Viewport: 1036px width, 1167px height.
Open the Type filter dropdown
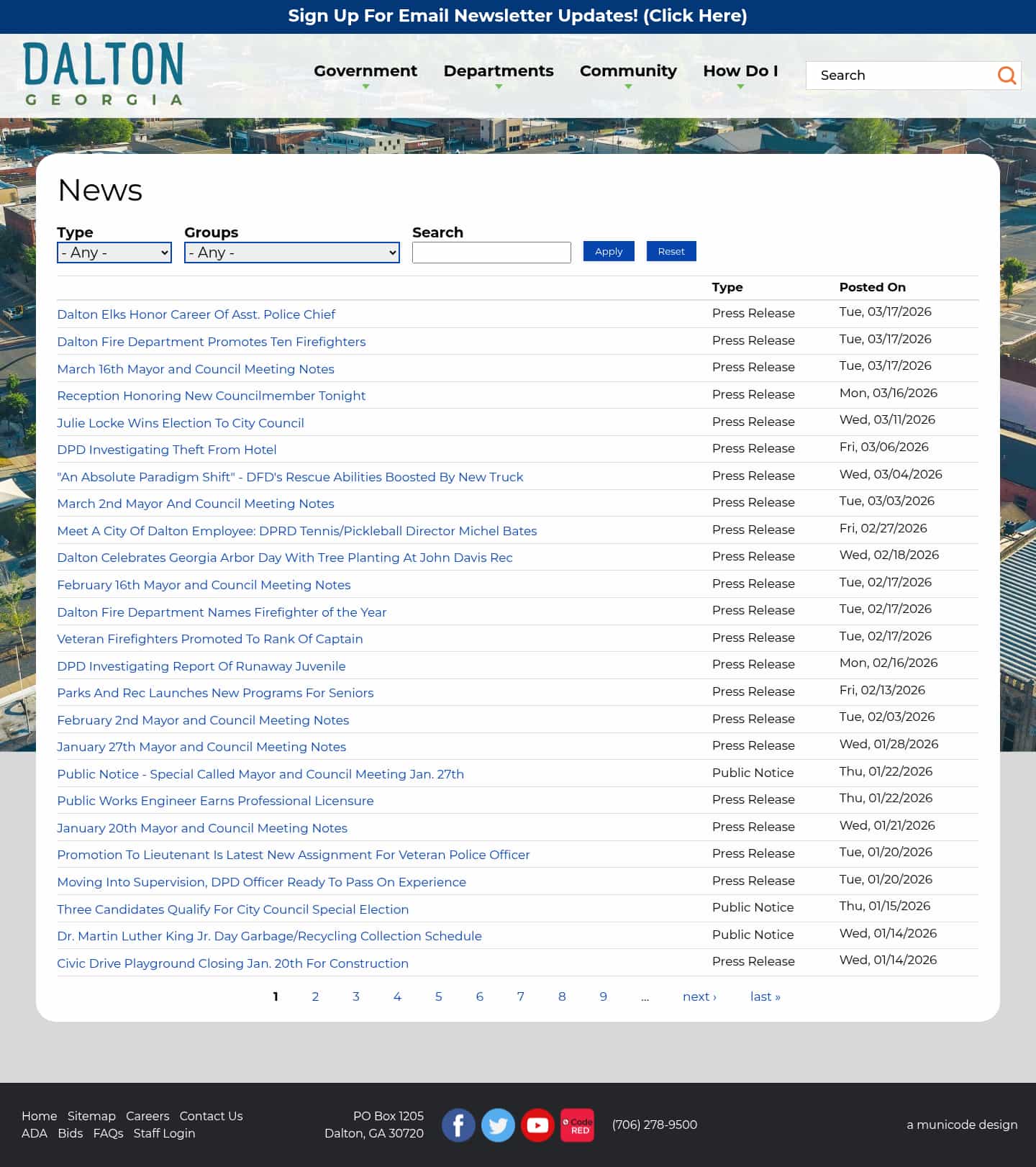[114, 253]
